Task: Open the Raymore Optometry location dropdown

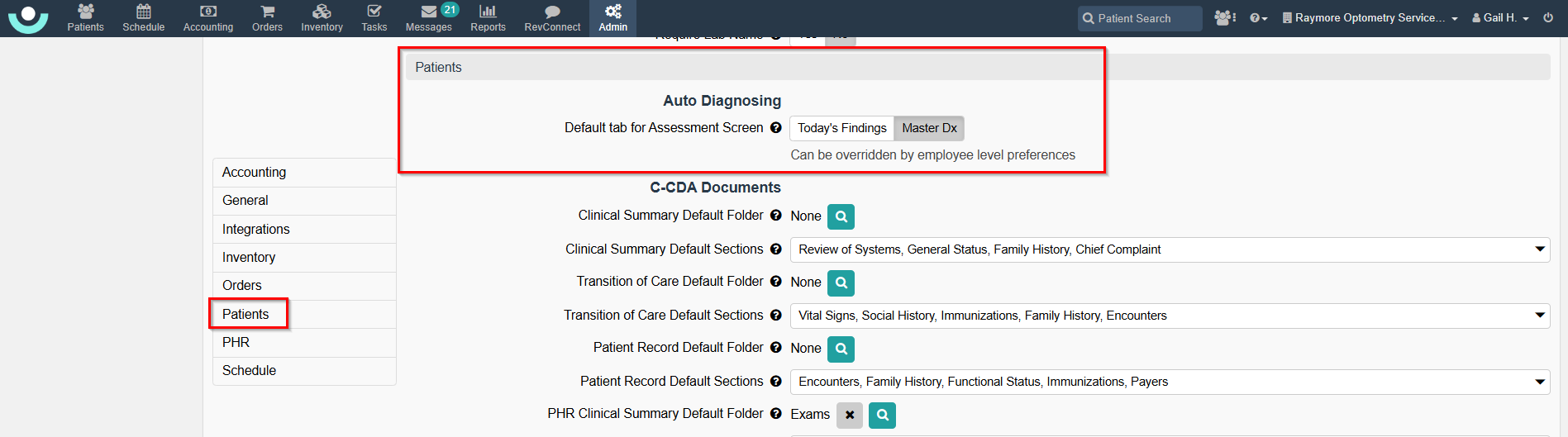Action: (1370, 17)
